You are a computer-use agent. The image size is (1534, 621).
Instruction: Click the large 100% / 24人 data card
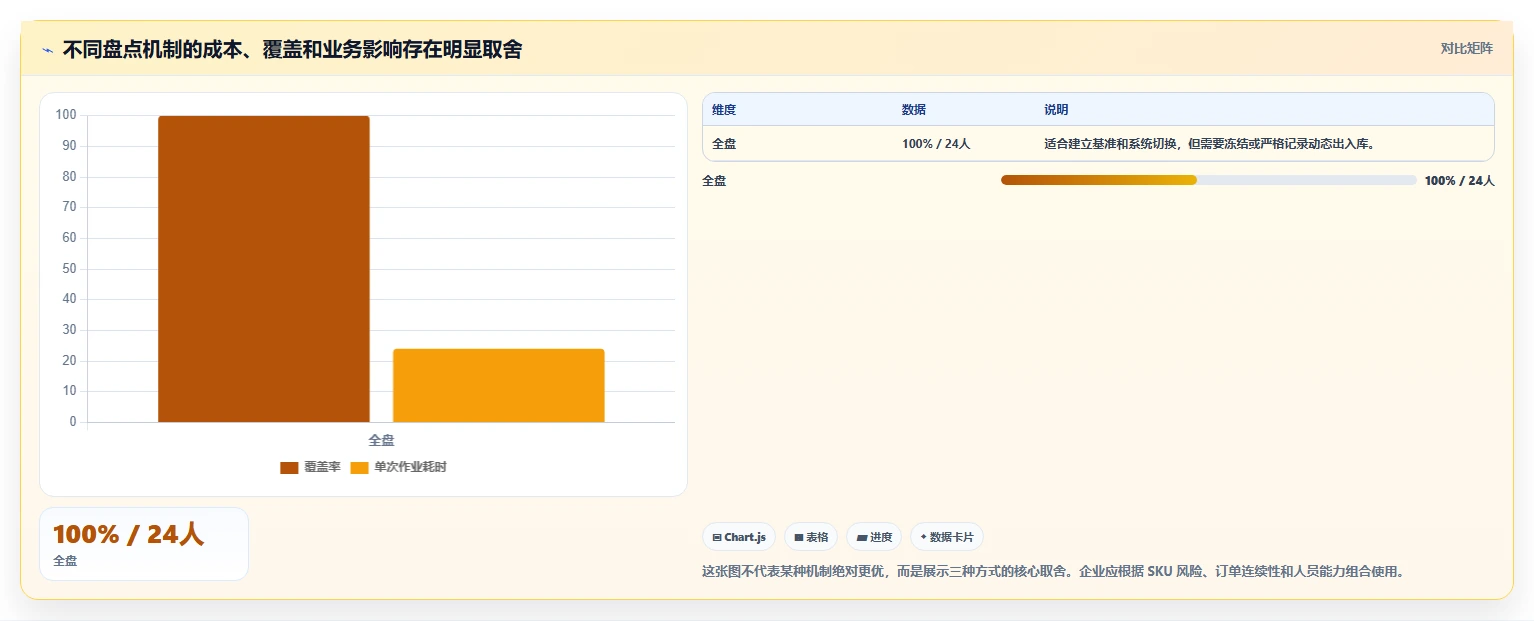point(144,544)
